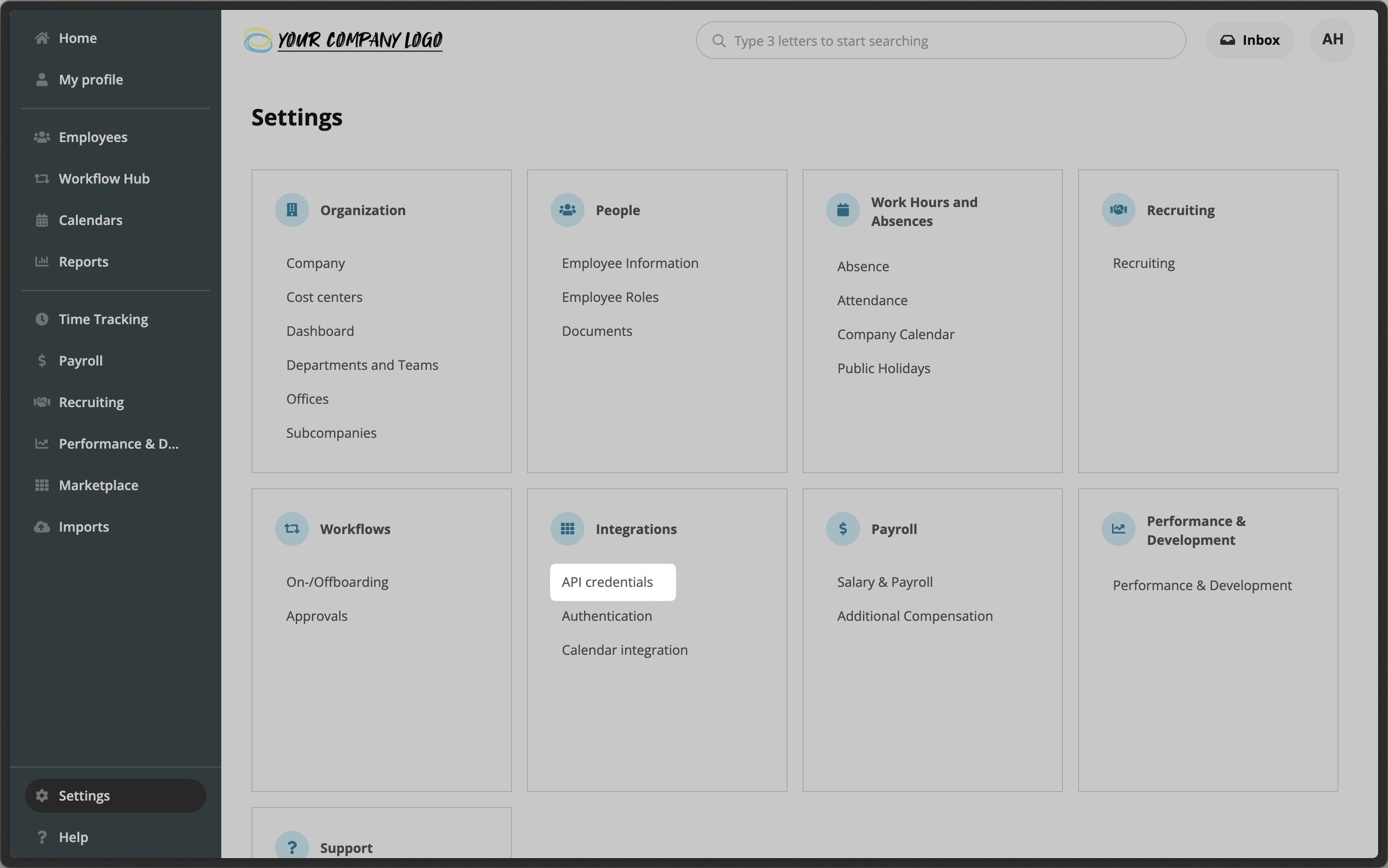Click the Imports cloud upload icon
Viewport: 1388px width, 868px height.
tap(42, 527)
